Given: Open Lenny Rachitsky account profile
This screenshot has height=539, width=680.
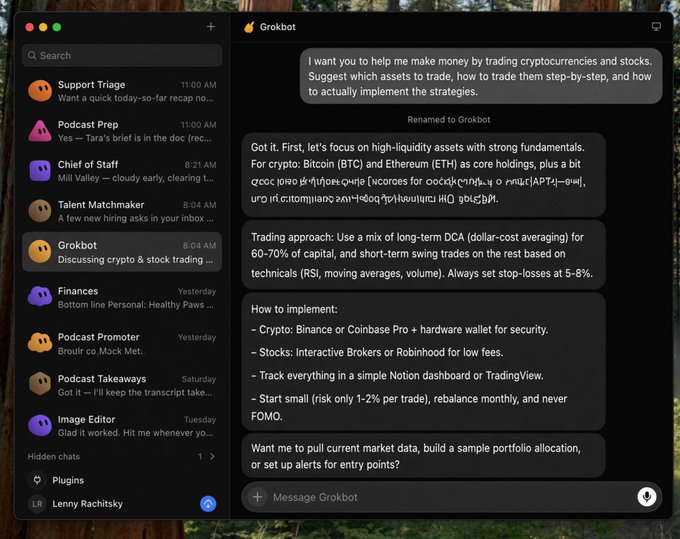Looking at the screenshot, I should point(87,503).
